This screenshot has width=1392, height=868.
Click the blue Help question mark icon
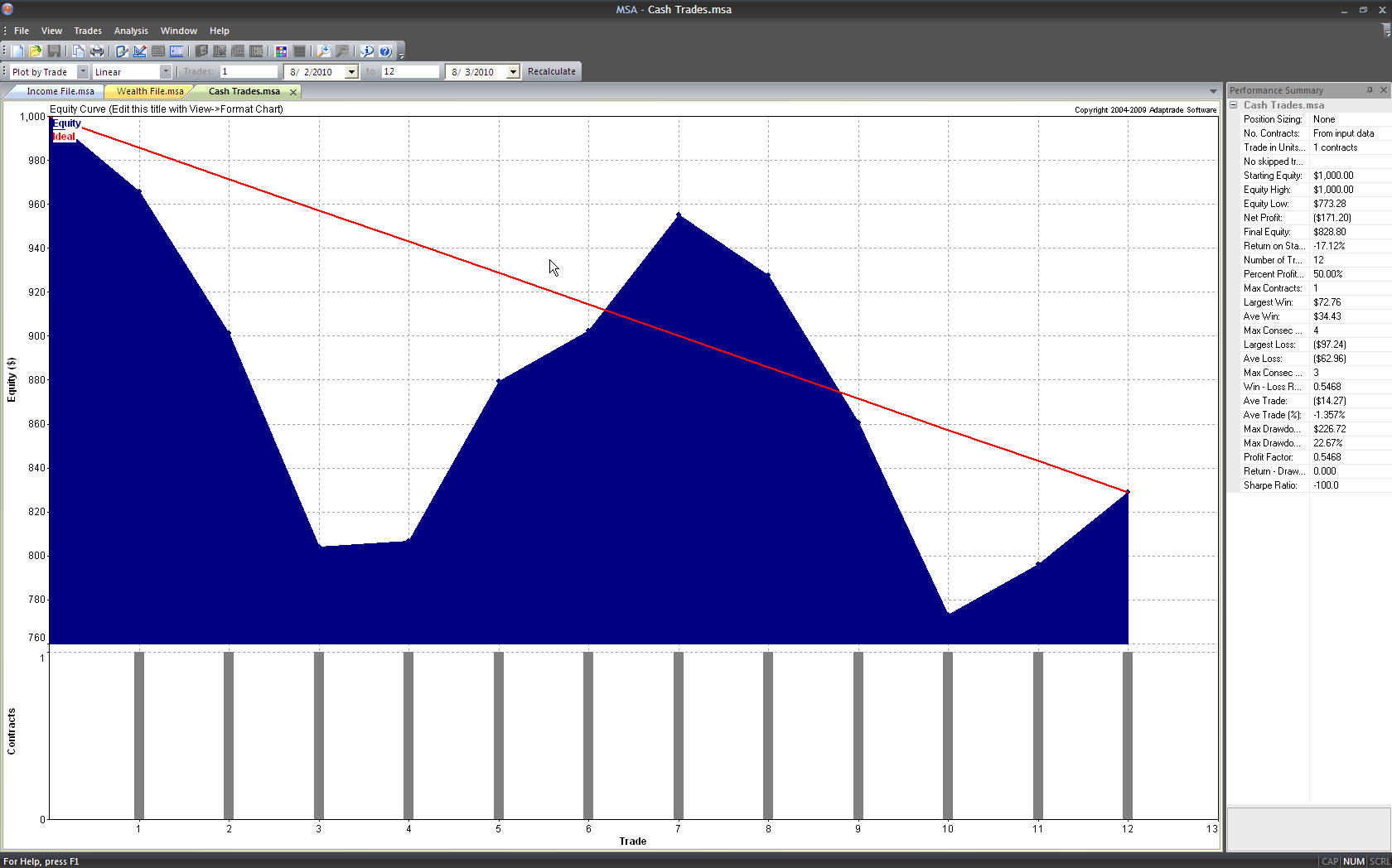pyautogui.click(x=385, y=51)
